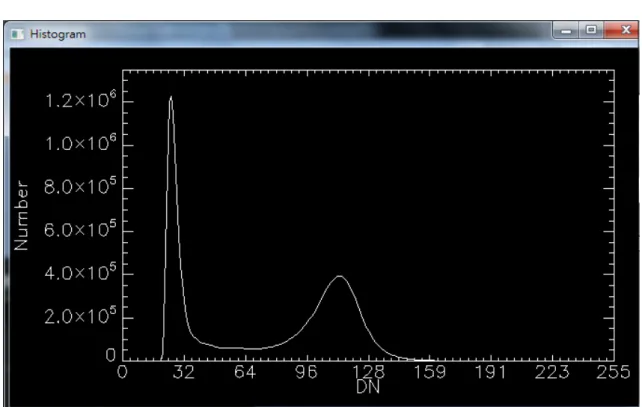Image resolution: width=642 pixels, height=407 pixels.
Task: Click the 8.0×10⁵ y-axis value
Action: coord(81,186)
